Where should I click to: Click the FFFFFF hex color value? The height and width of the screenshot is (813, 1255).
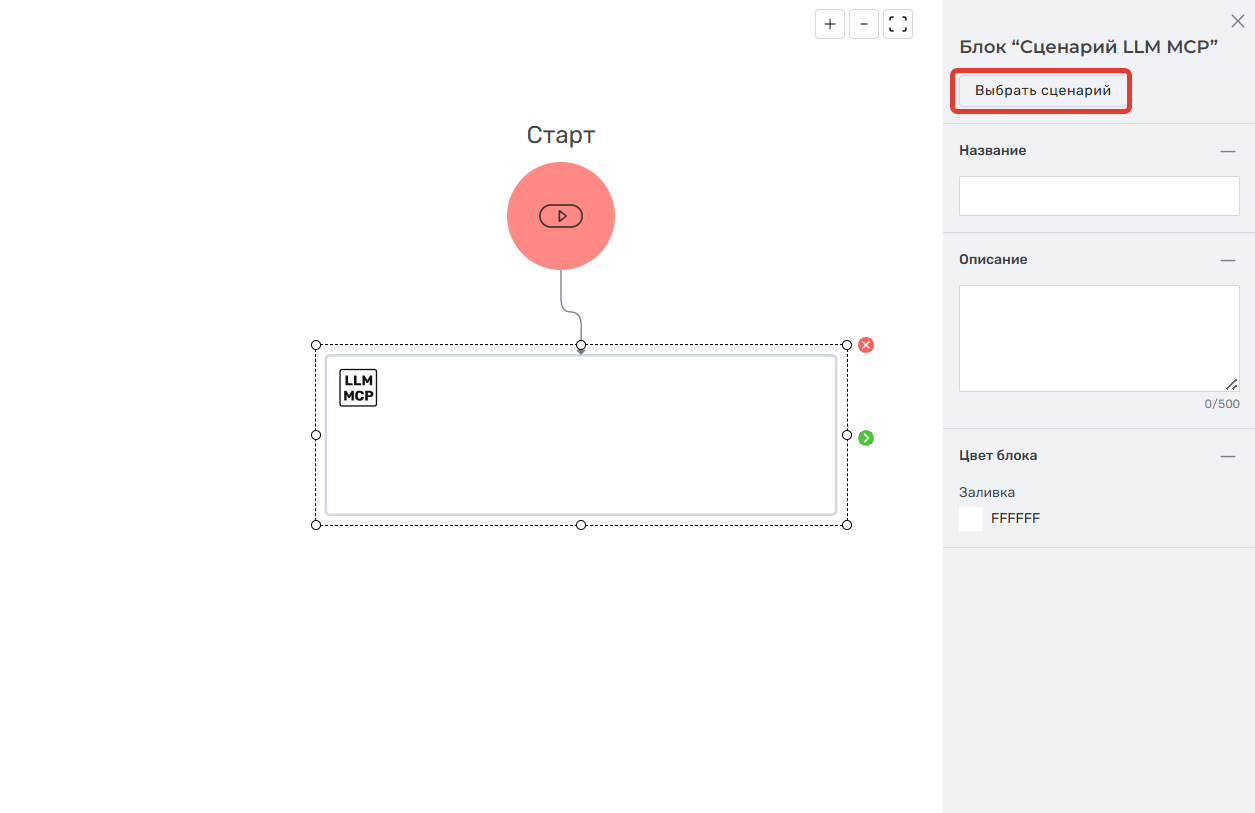(1015, 519)
